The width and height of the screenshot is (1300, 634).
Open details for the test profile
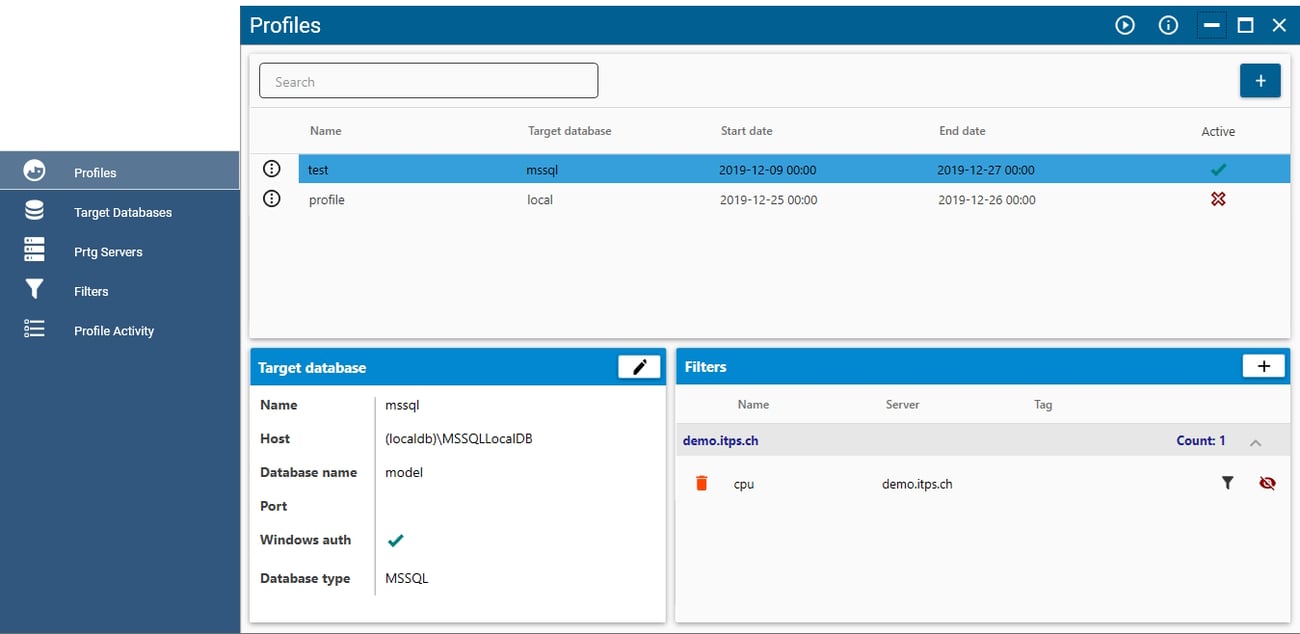(271, 169)
